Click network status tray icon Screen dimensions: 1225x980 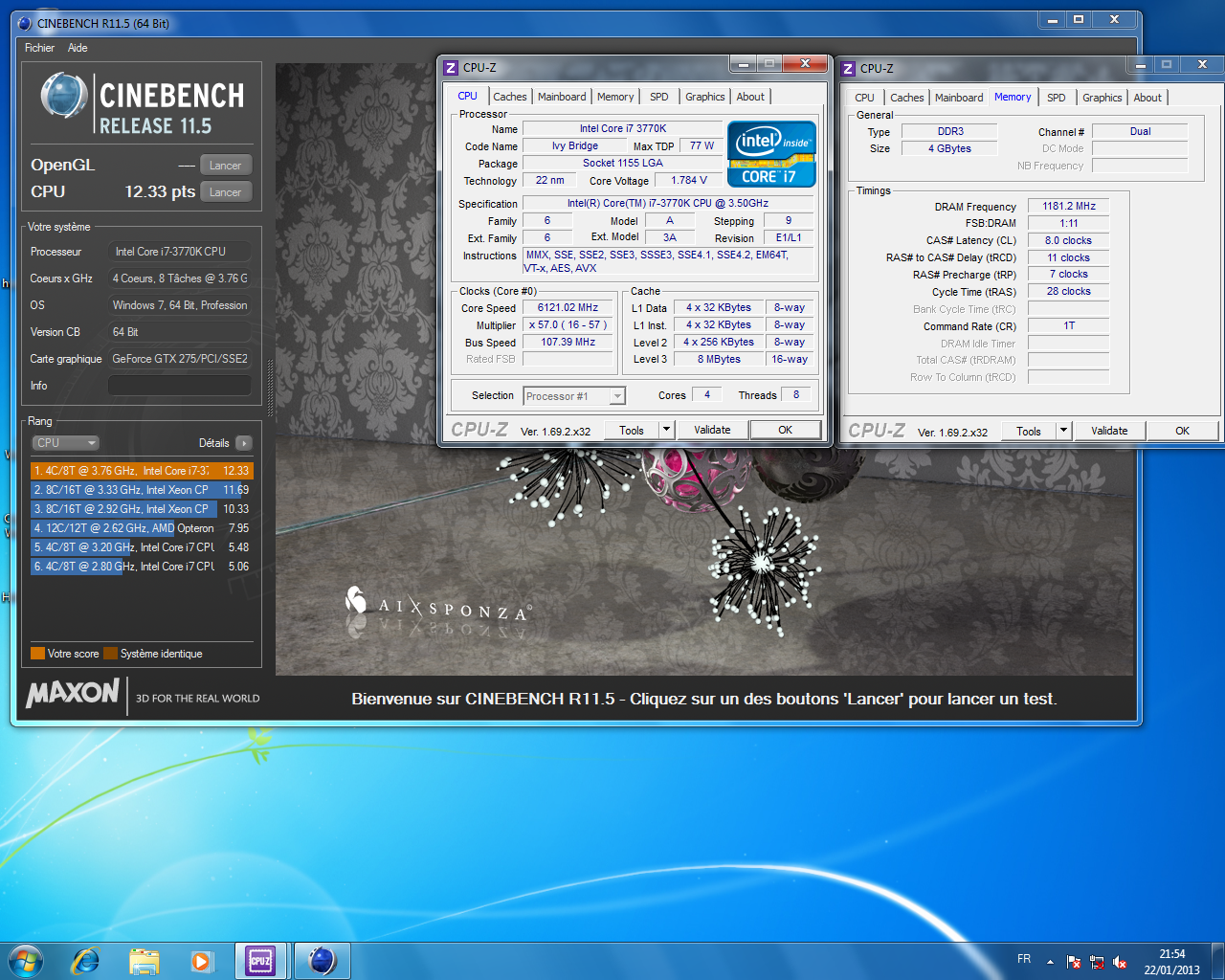(x=1097, y=962)
